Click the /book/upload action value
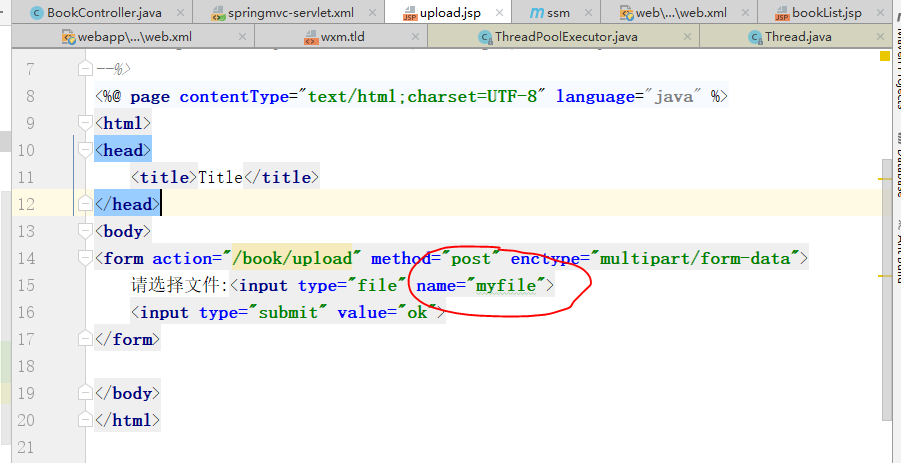Screen dimensions: 901x463 point(291,258)
